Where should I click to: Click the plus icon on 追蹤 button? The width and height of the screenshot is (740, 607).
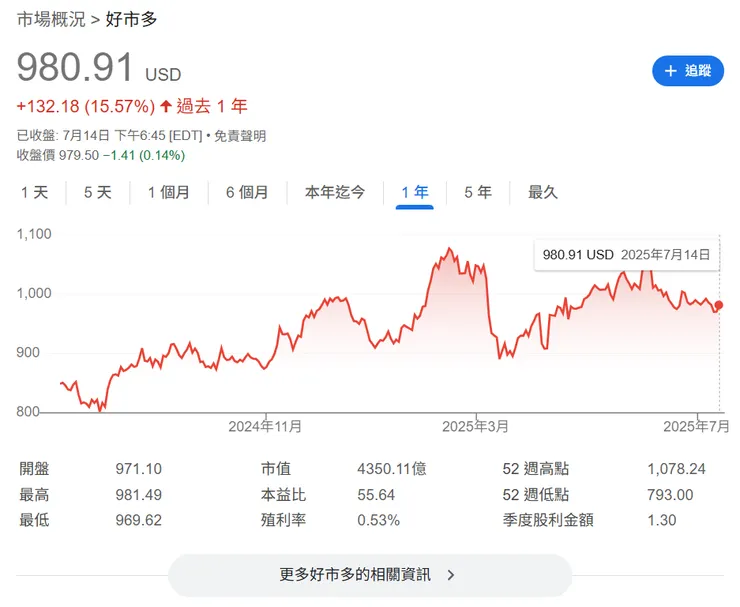(x=670, y=71)
